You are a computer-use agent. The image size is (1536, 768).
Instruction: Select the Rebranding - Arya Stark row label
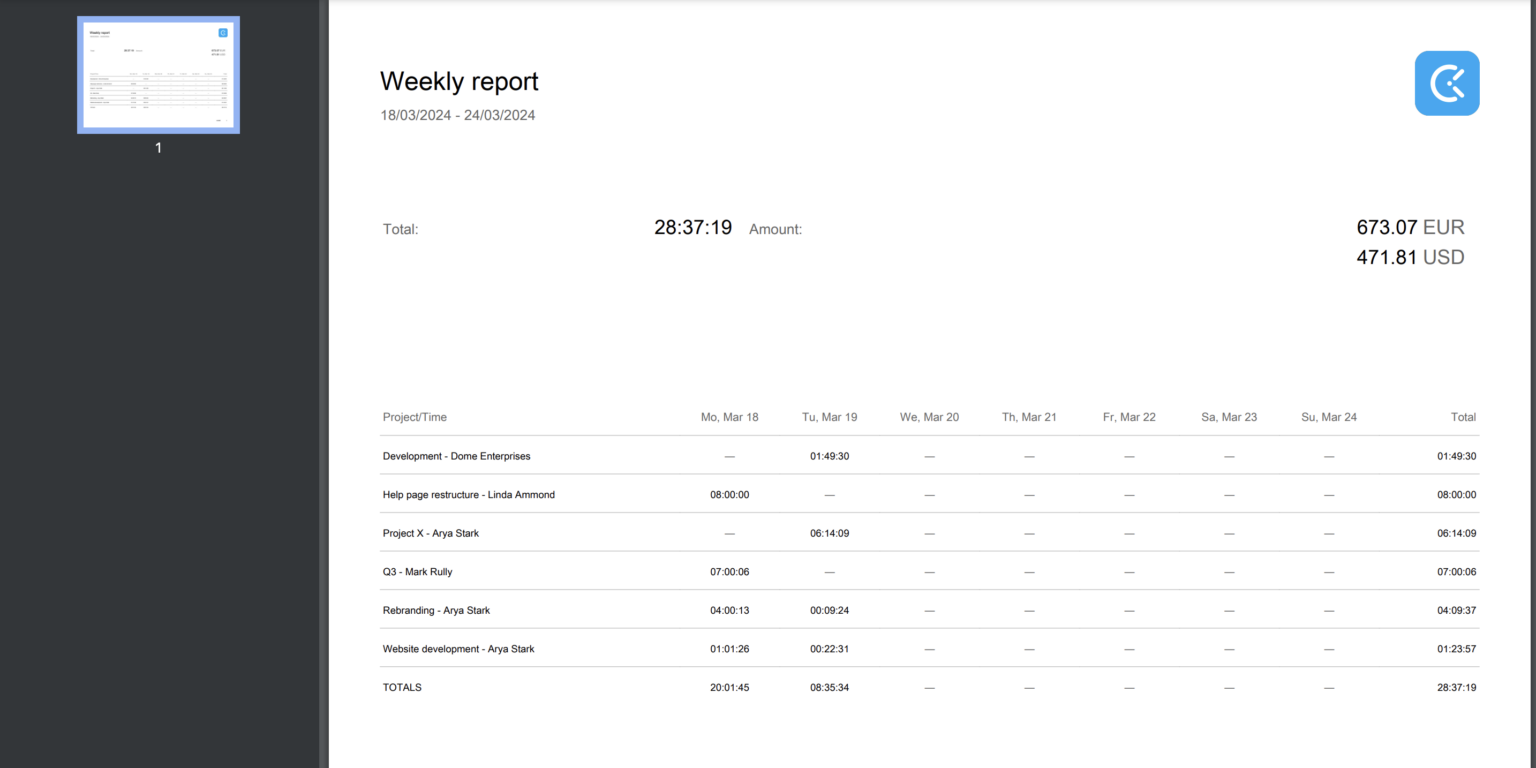coord(436,611)
